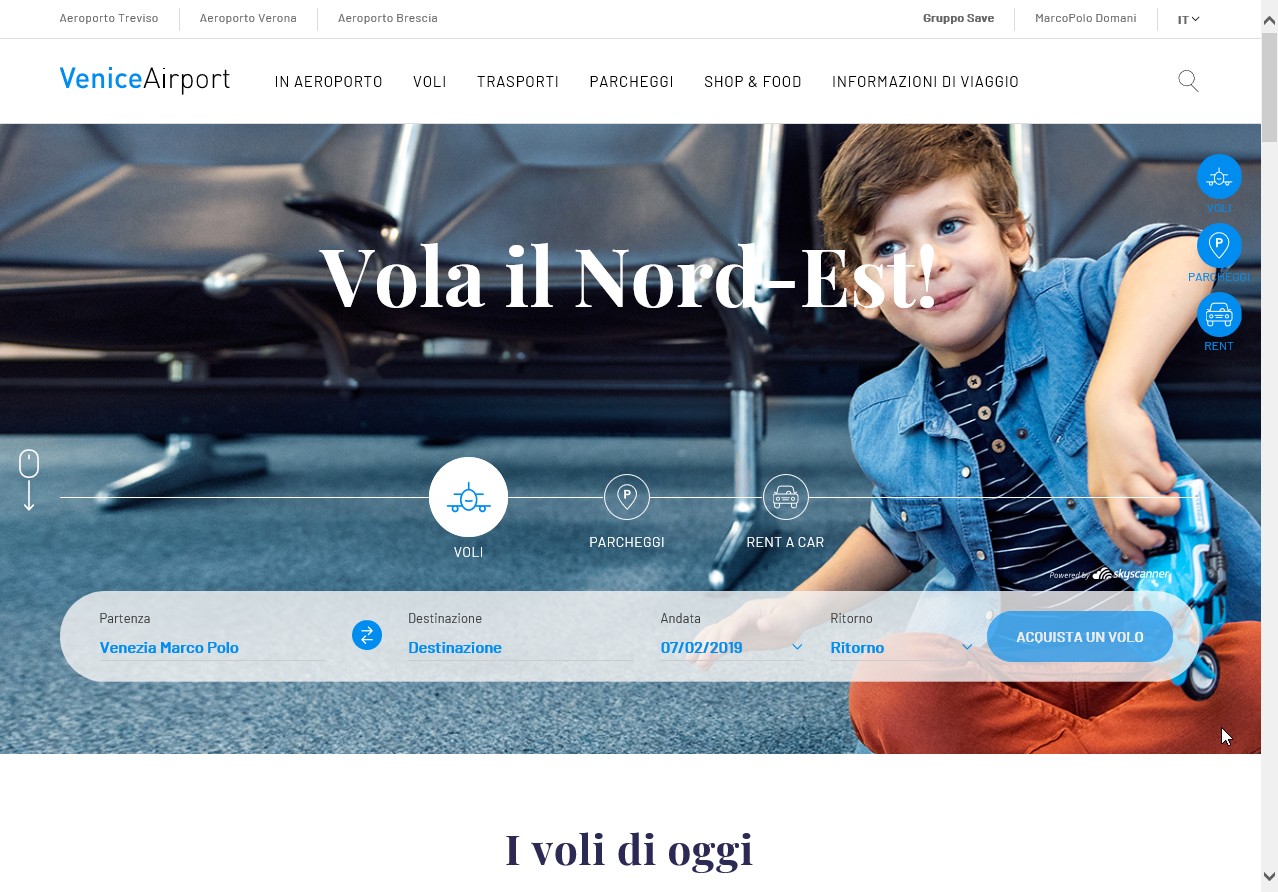Swap departure and destination with arrows icon

click(x=367, y=635)
